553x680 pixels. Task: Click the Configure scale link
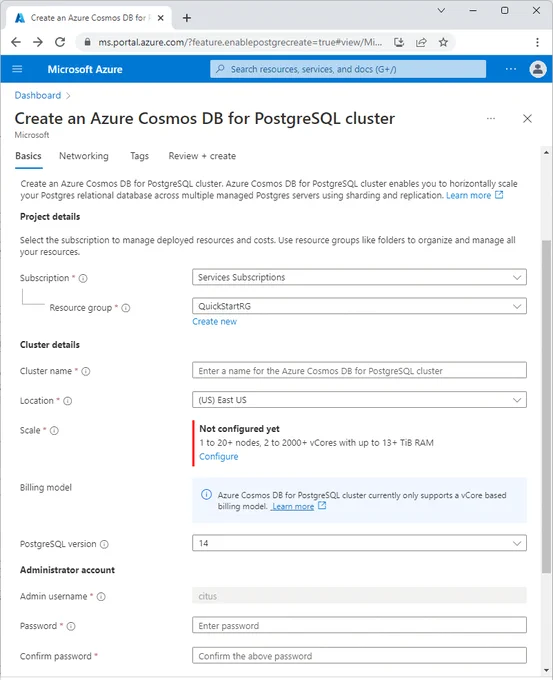click(x=219, y=457)
